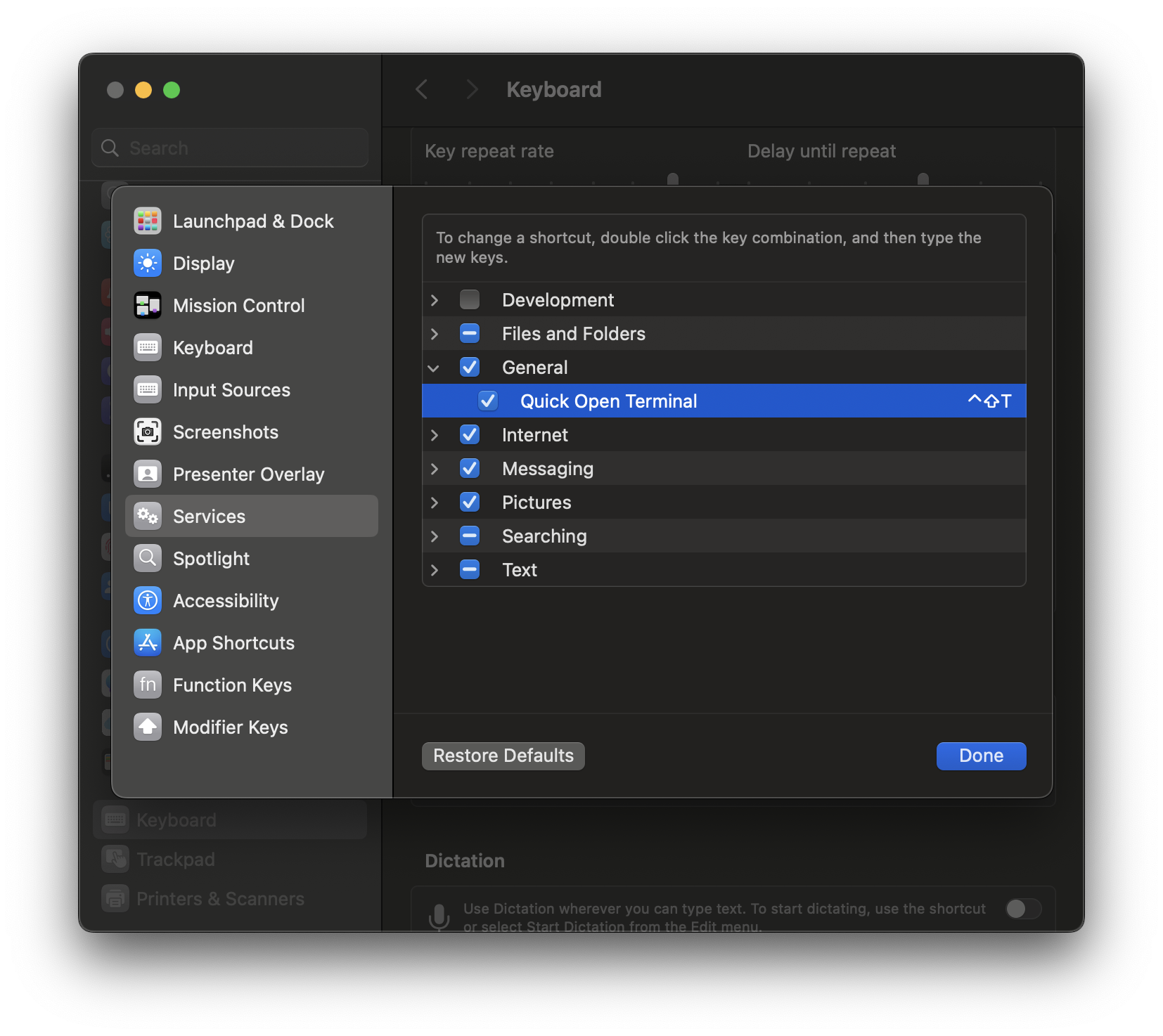Uncheck the Pictures checkbox
1163x1036 pixels.
[470, 503]
